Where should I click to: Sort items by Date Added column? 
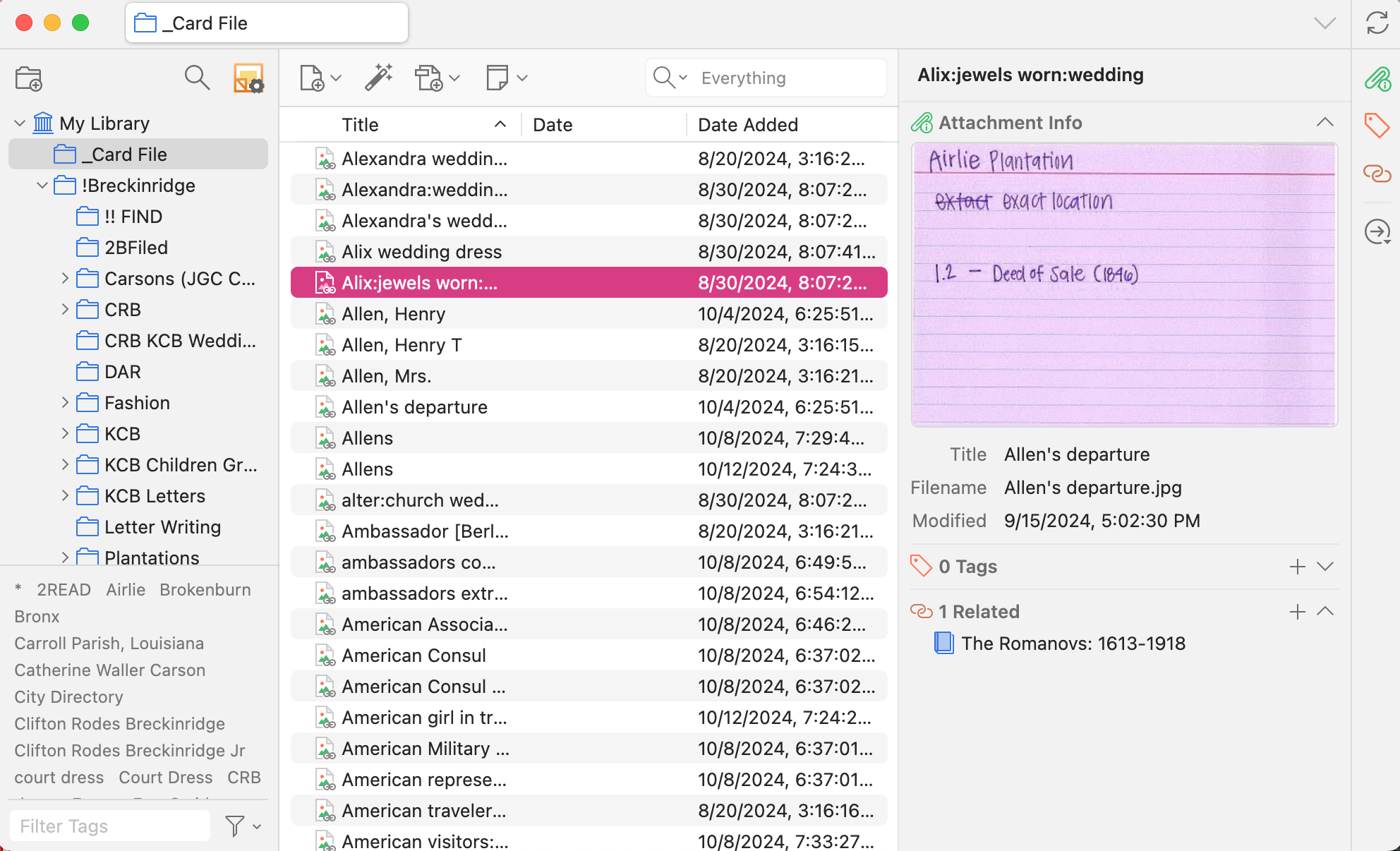click(x=748, y=125)
